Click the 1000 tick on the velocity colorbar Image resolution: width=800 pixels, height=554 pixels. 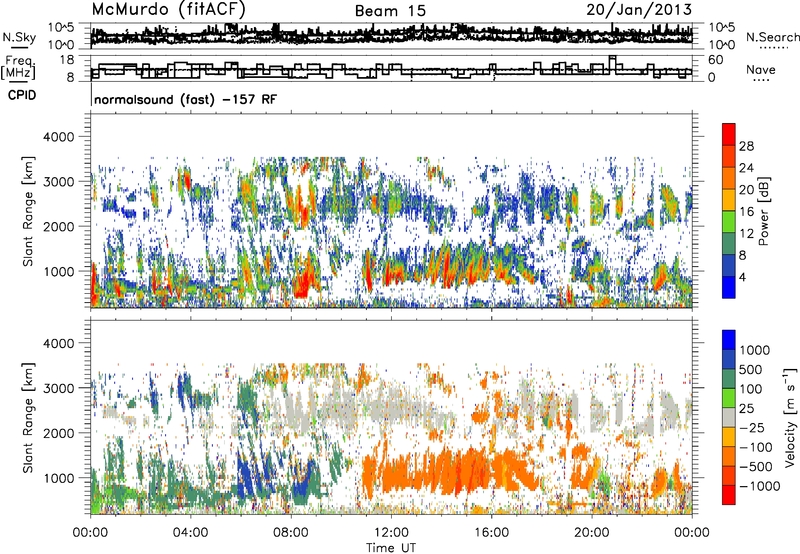[x=754, y=350]
